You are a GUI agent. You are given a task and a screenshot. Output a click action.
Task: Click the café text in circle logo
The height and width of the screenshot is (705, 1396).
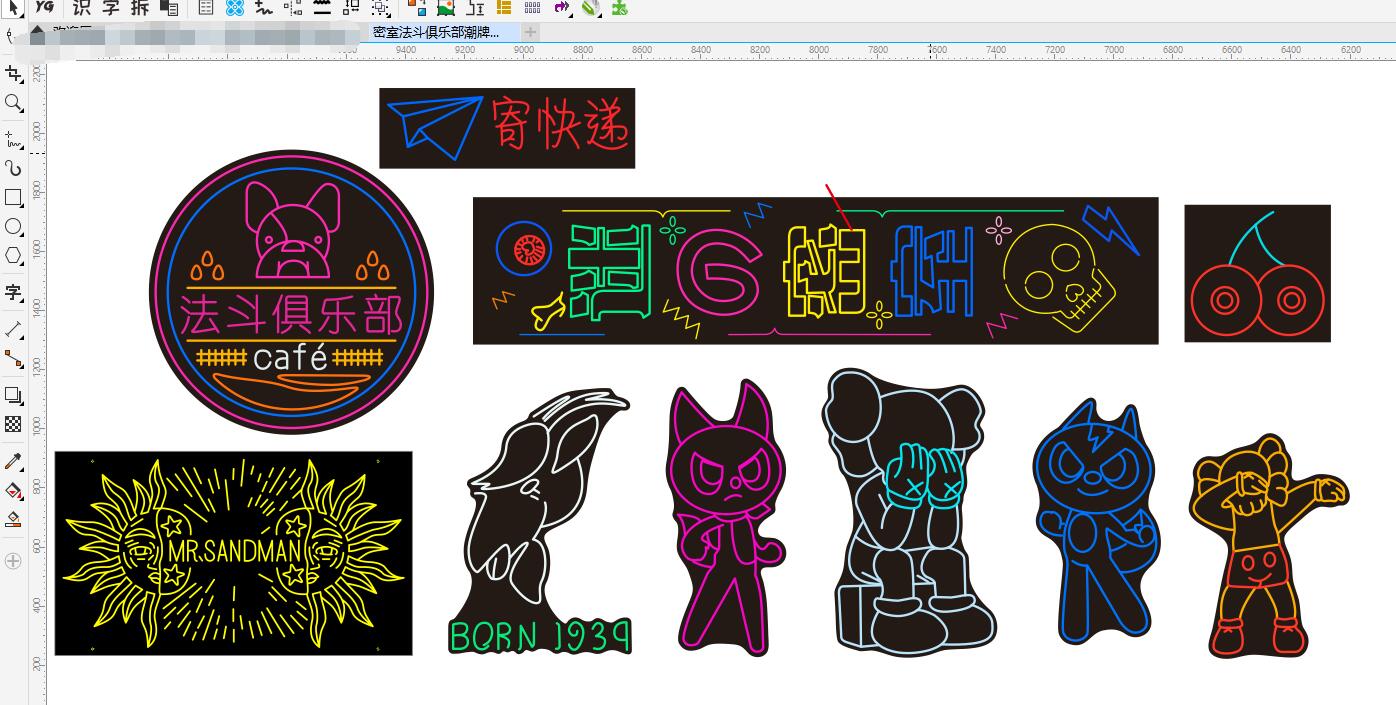tap(291, 357)
